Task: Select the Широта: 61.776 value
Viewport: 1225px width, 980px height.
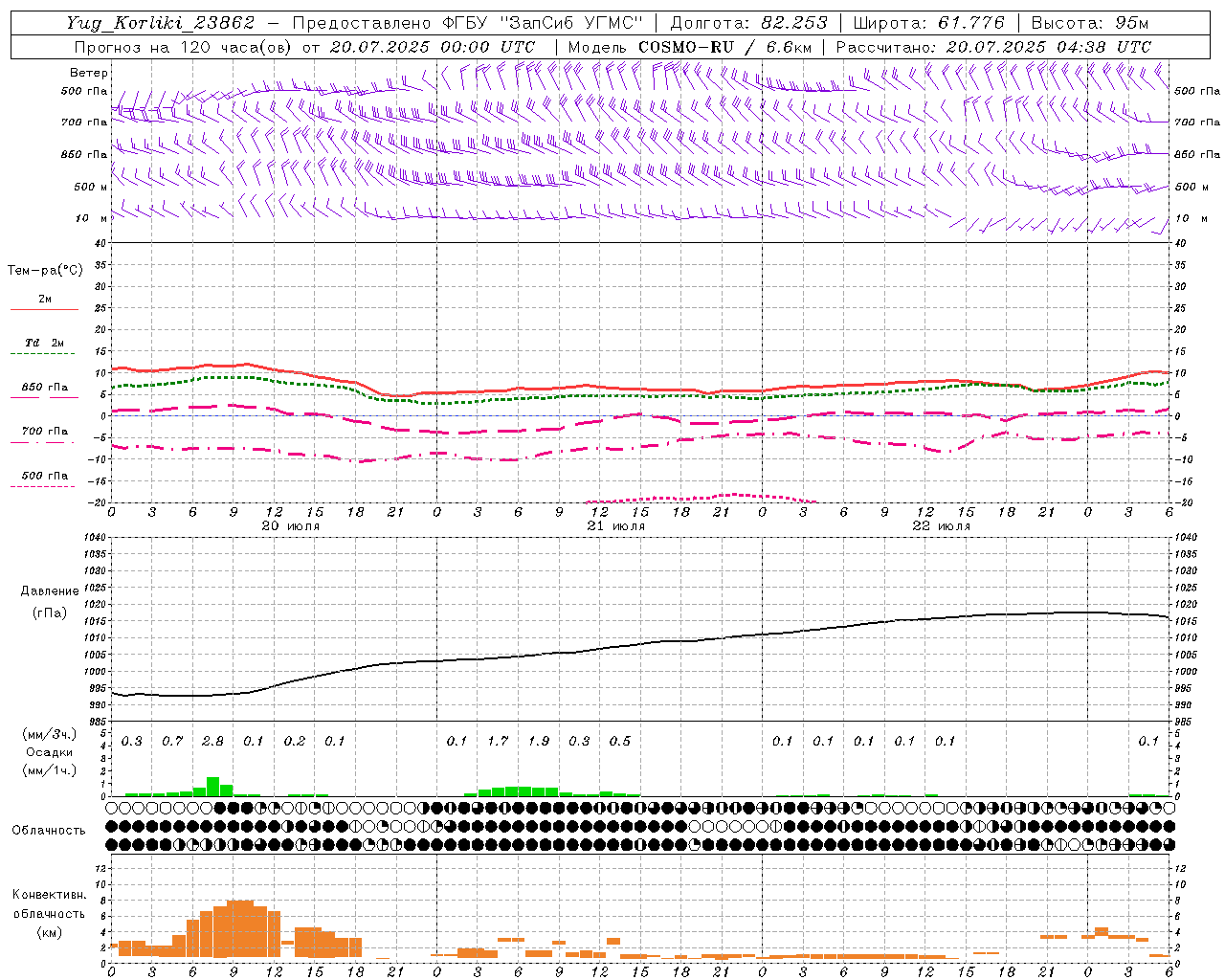Action: [x=928, y=23]
